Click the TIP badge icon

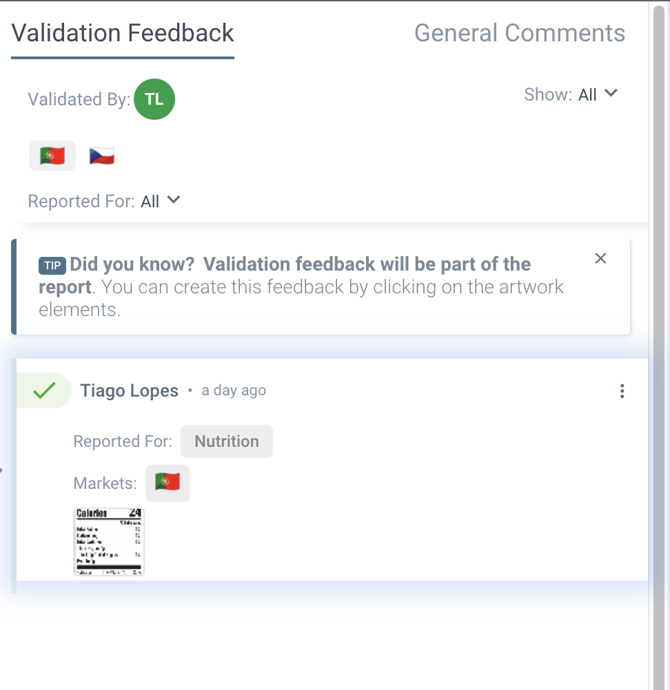pyautogui.click(x=52, y=266)
